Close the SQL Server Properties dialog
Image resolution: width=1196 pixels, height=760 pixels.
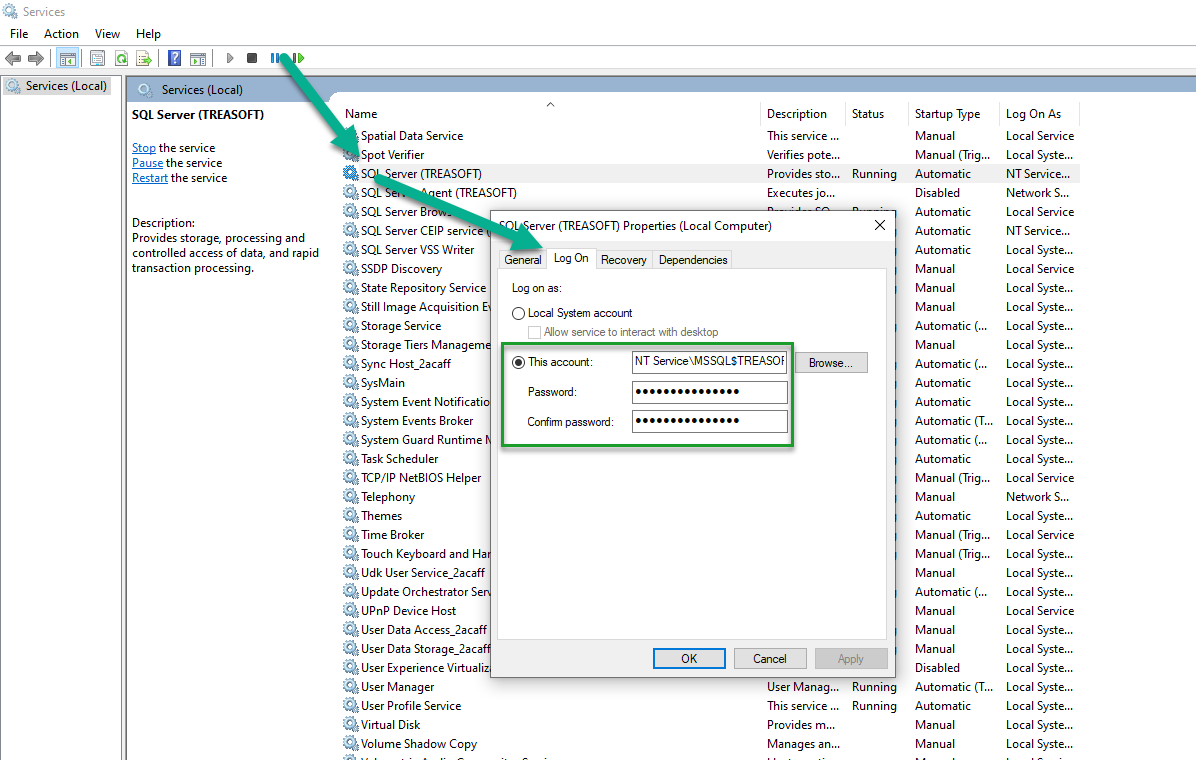(879, 225)
